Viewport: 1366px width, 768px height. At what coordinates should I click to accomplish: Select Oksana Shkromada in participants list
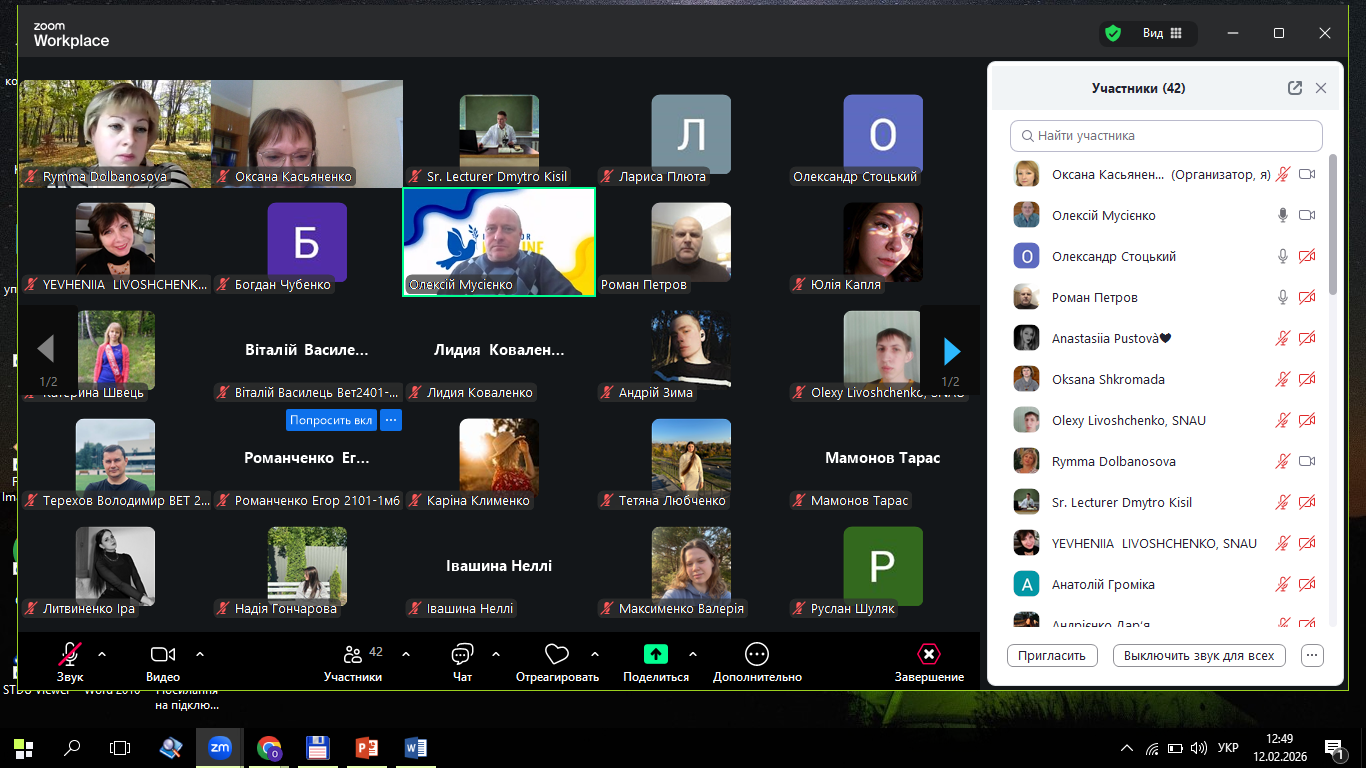[x=1107, y=380]
